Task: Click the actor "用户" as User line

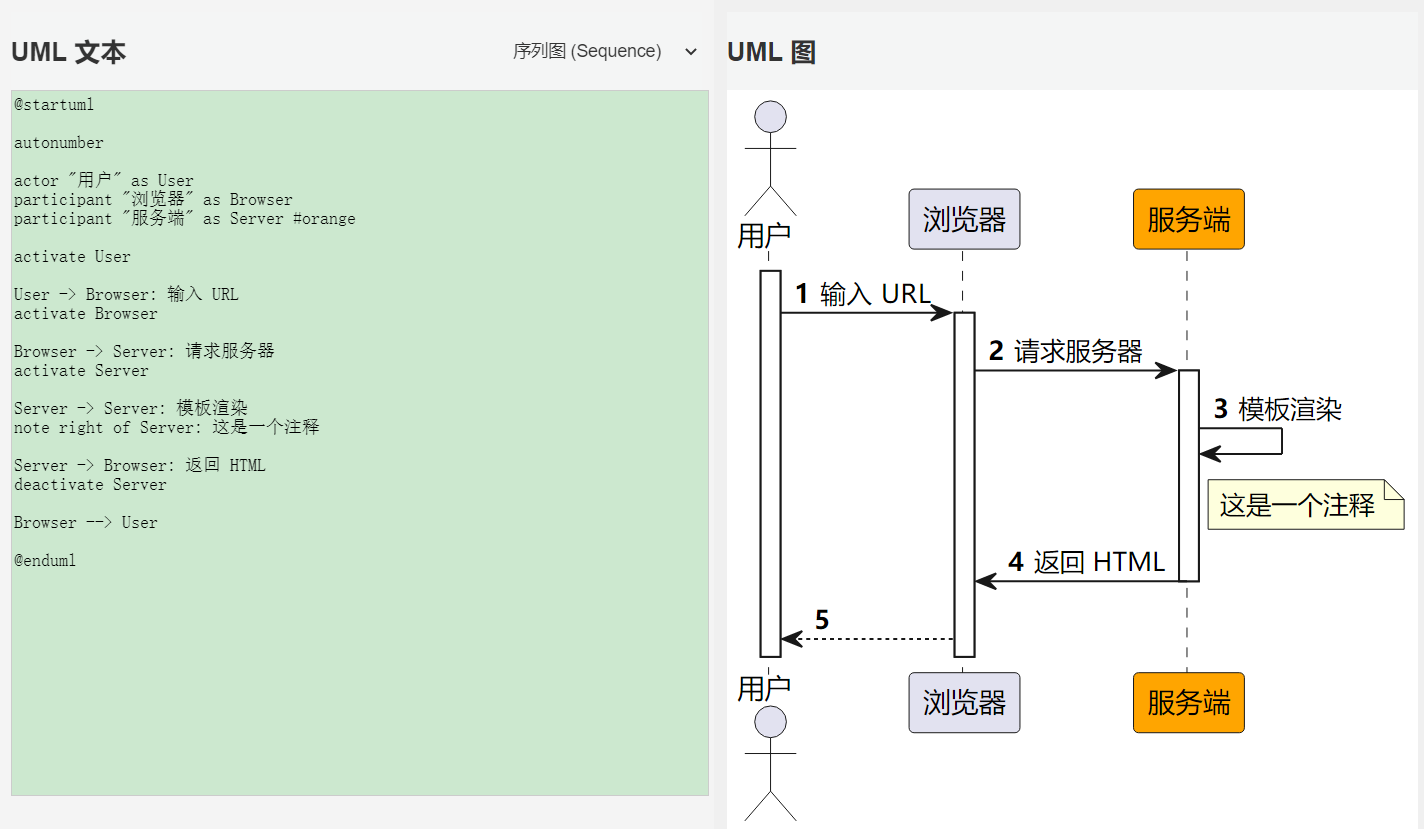Action: pyautogui.click(x=104, y=181)
